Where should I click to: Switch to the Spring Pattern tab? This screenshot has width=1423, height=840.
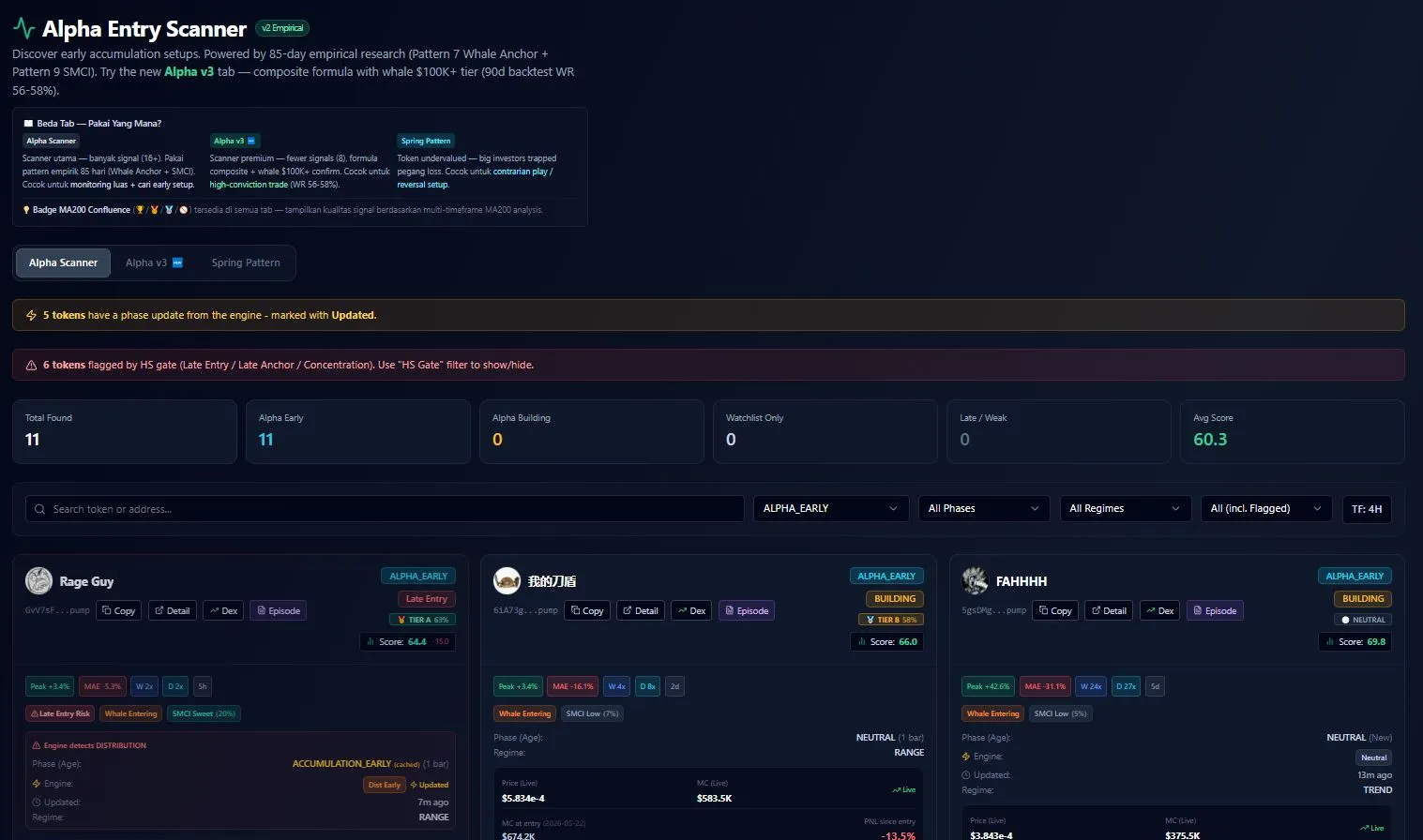[246, 262]
